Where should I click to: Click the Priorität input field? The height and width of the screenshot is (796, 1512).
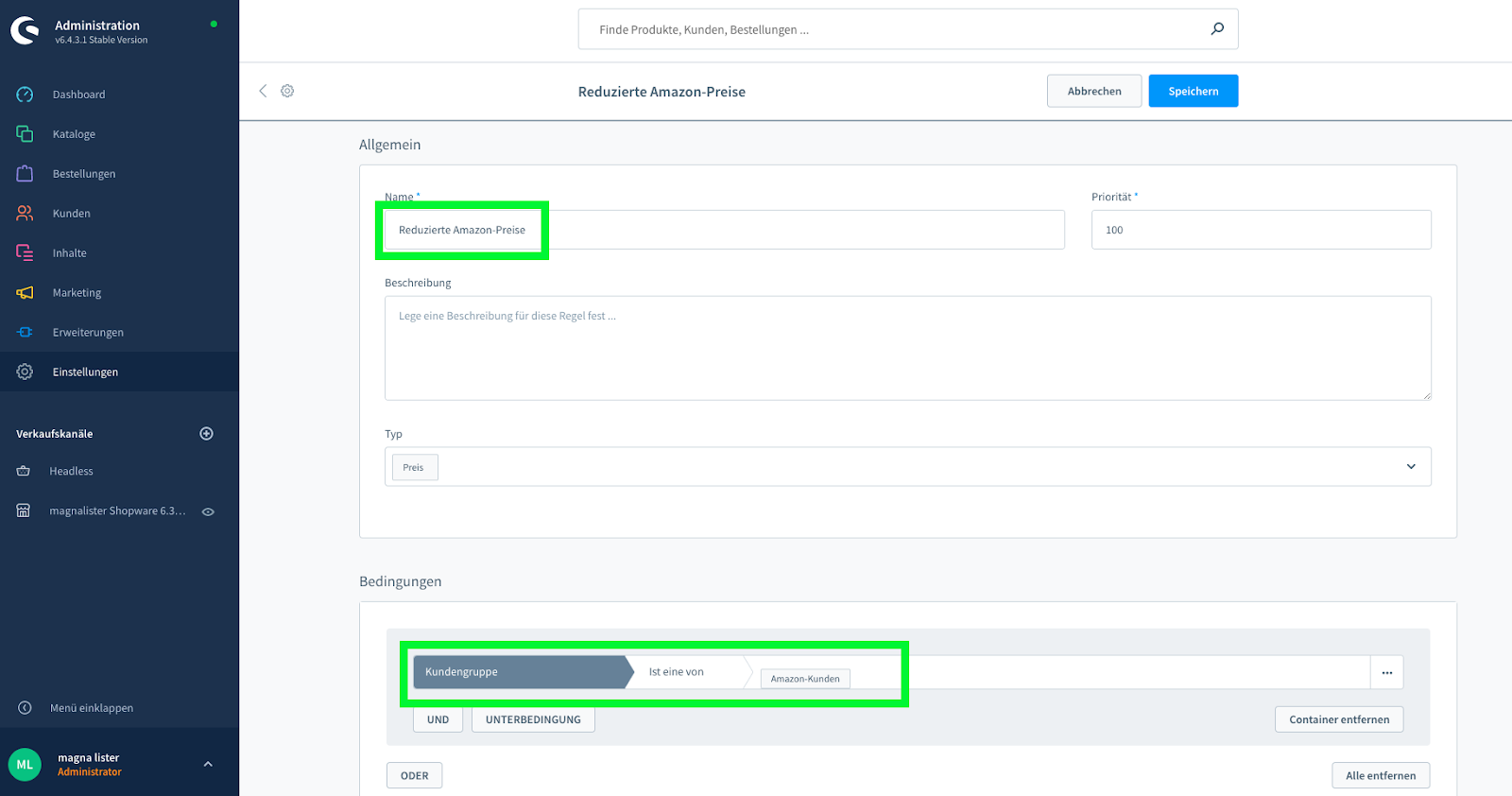(1262, 230)
